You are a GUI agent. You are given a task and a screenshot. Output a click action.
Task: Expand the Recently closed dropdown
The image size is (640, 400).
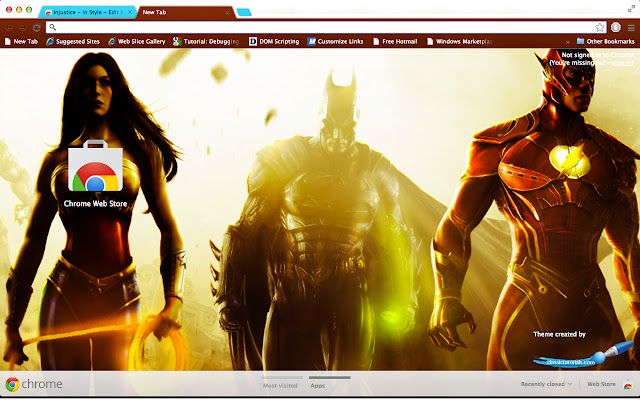(x=546, y=384)
